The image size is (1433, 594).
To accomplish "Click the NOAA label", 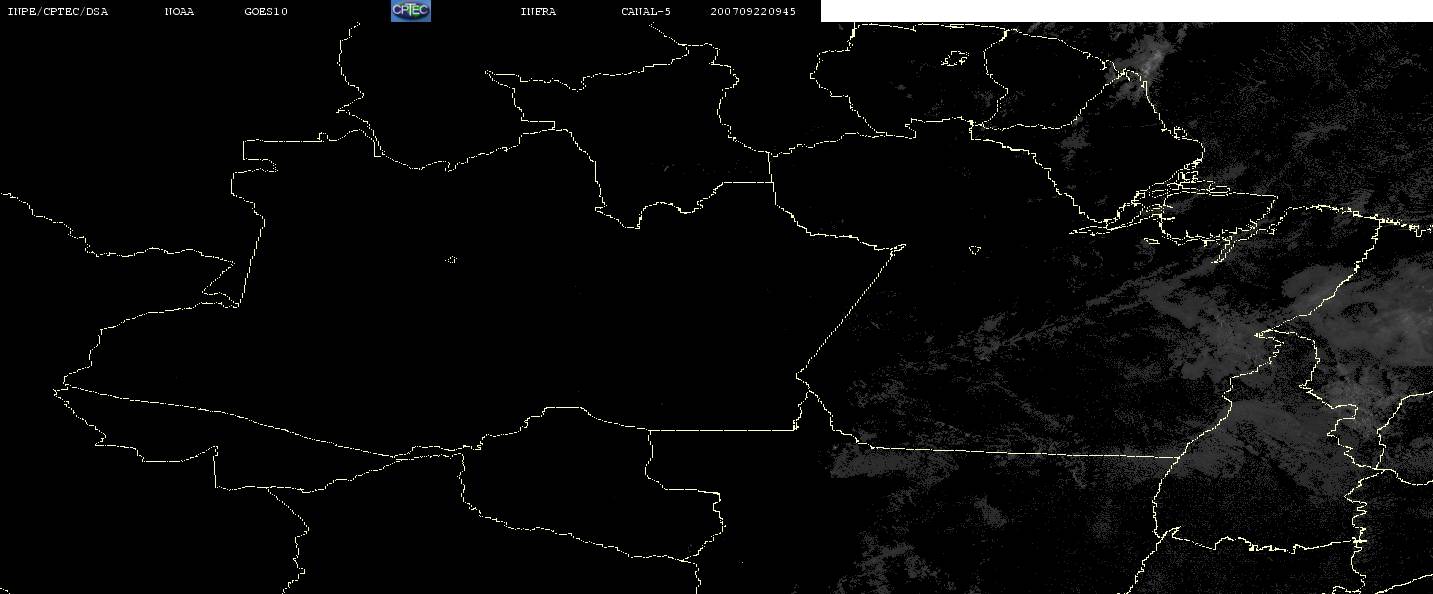I will (x=180, y=12).
